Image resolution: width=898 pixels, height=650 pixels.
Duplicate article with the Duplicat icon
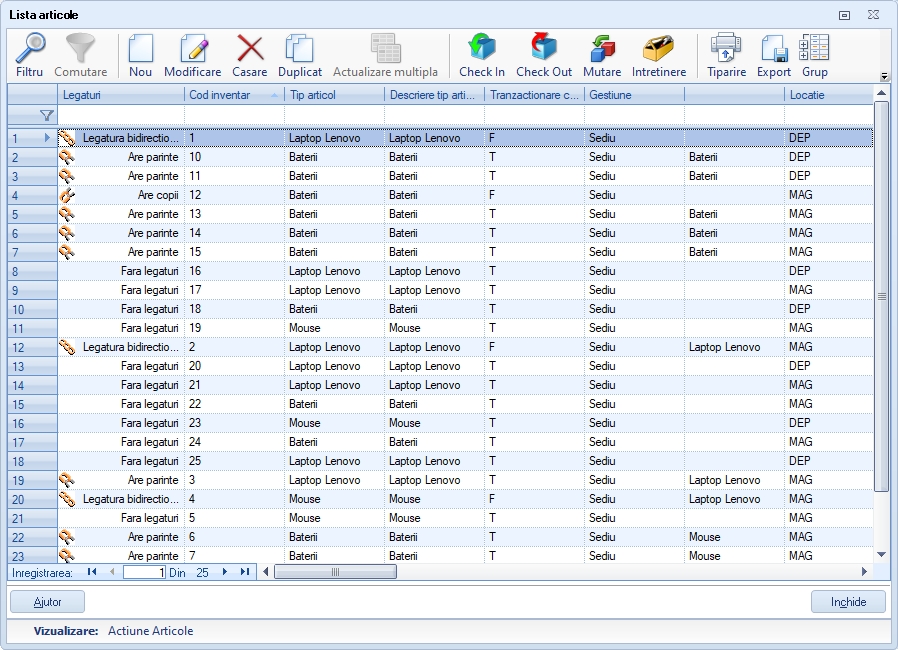point(299,54)
